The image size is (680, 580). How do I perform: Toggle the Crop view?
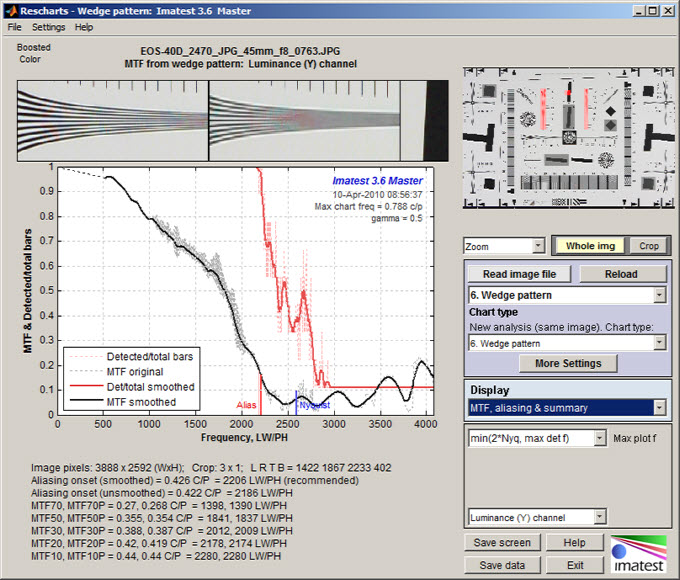click(x=649, y=246)
